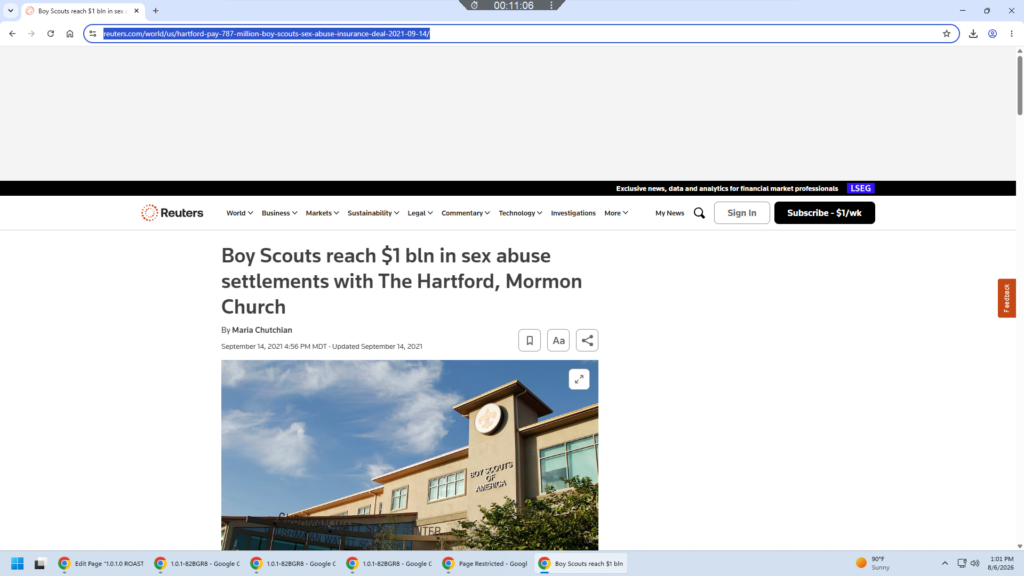Open the volume control in system tray
Viewport: 1024px width, 576px height.
coord(975,563)
